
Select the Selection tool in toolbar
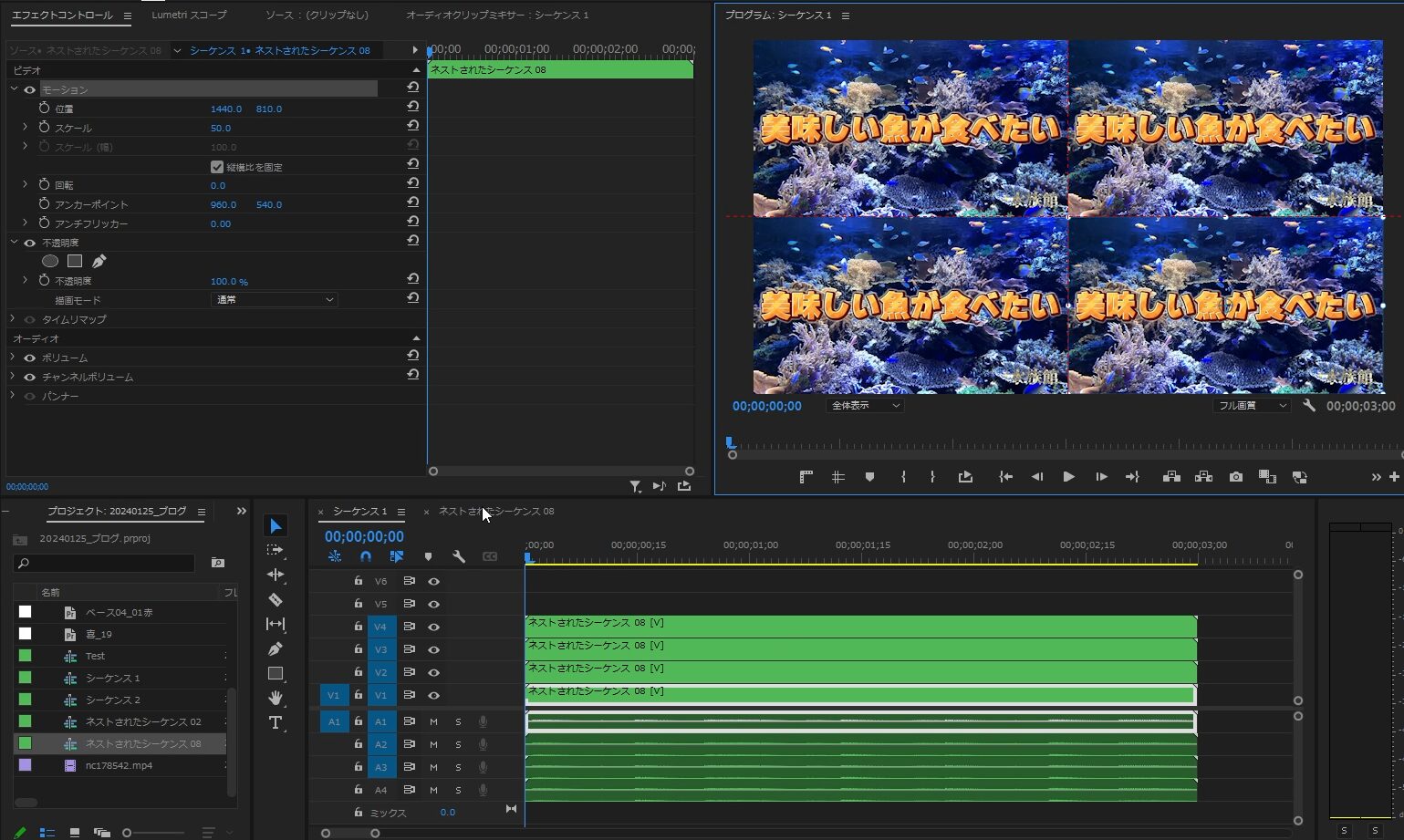(x=276, y=526)
